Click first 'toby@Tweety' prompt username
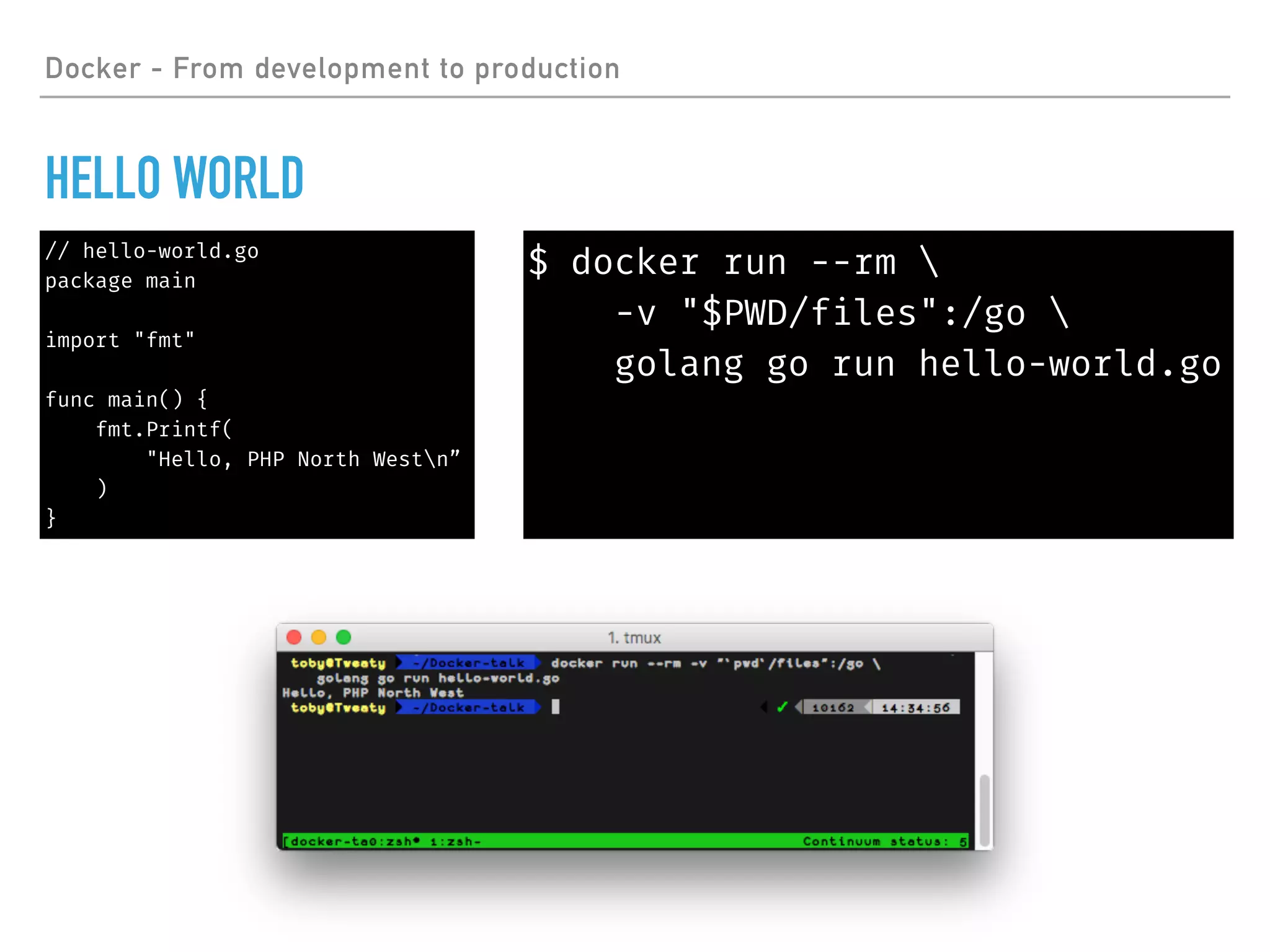The width and height of the screenshot is (1270, 952). 339,663
